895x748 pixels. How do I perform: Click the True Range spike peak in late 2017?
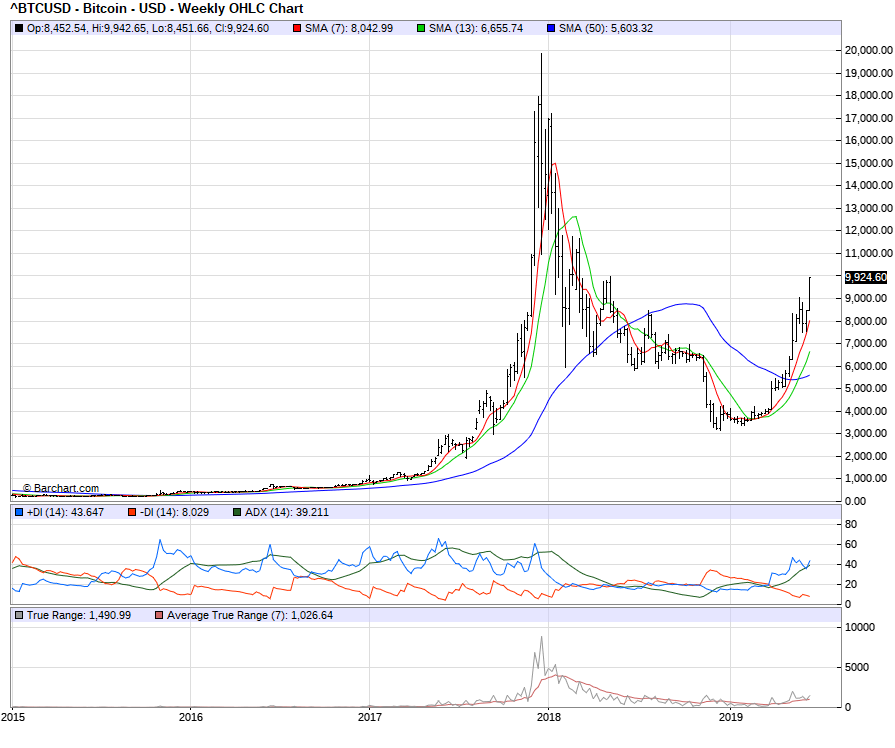point(542,637)
